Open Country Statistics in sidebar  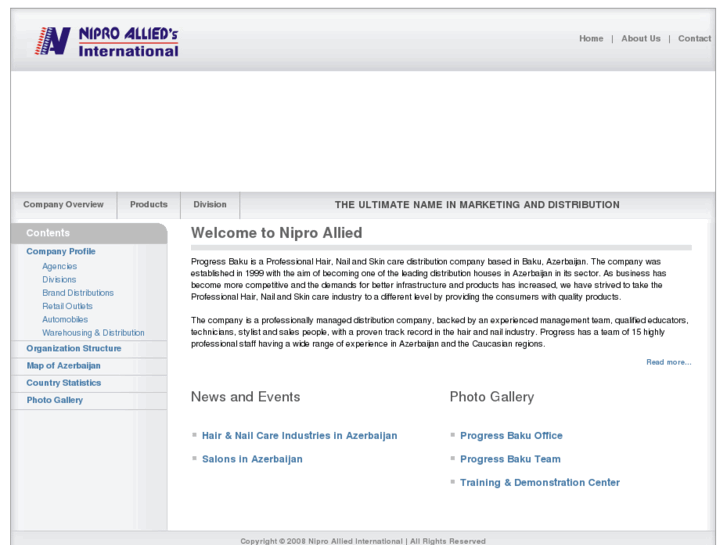(64, 383)
